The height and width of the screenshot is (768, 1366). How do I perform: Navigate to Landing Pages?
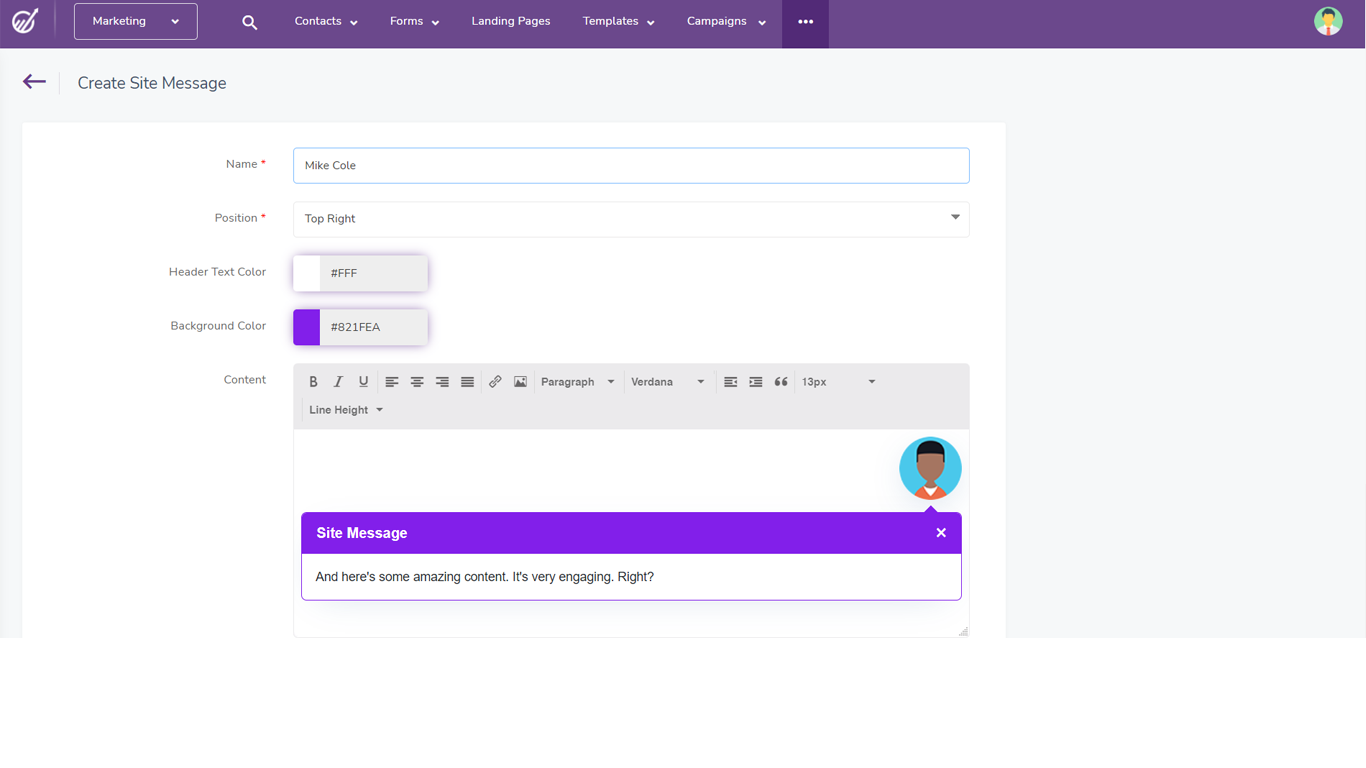[511, 21]
